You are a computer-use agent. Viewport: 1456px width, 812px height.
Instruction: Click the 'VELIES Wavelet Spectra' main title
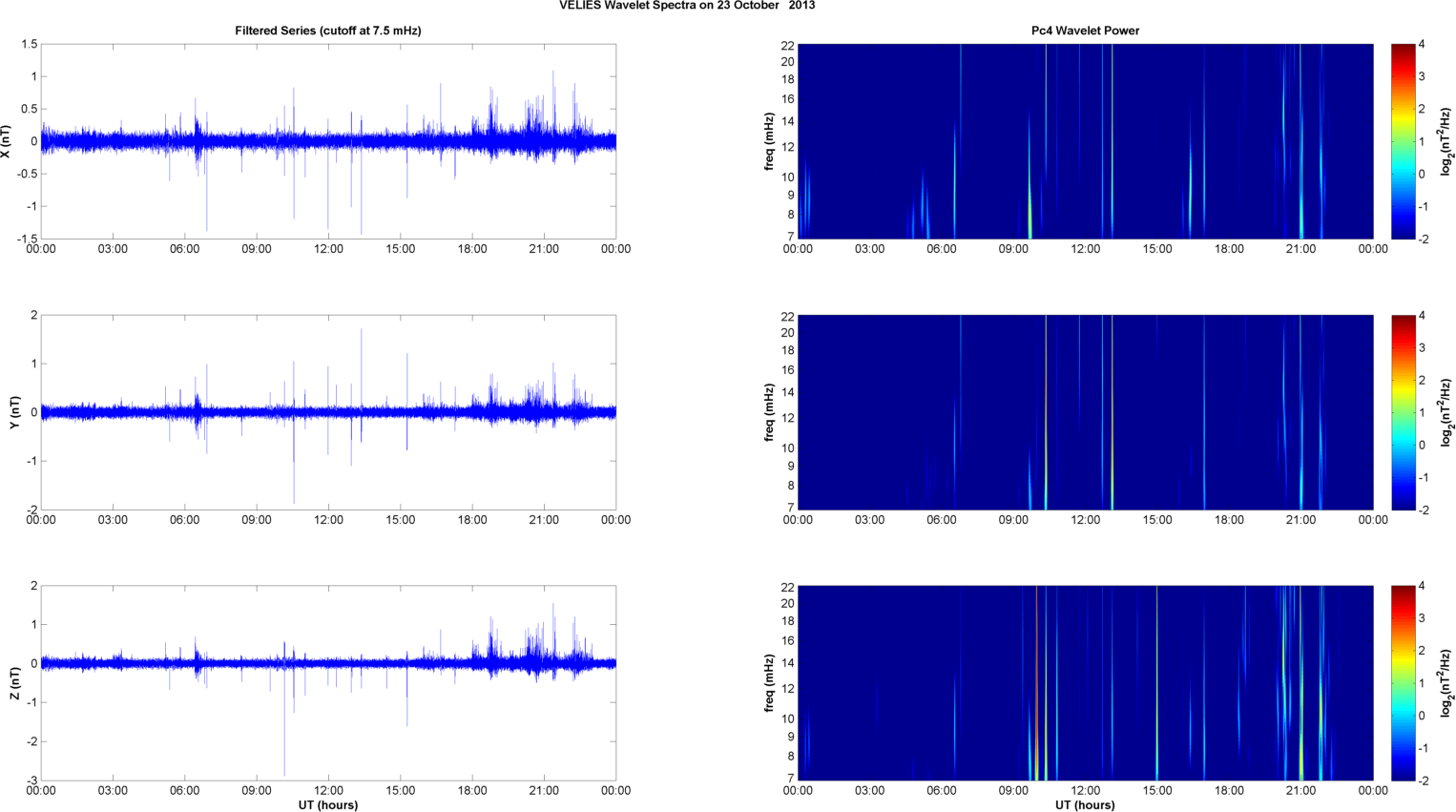[686, 6]
